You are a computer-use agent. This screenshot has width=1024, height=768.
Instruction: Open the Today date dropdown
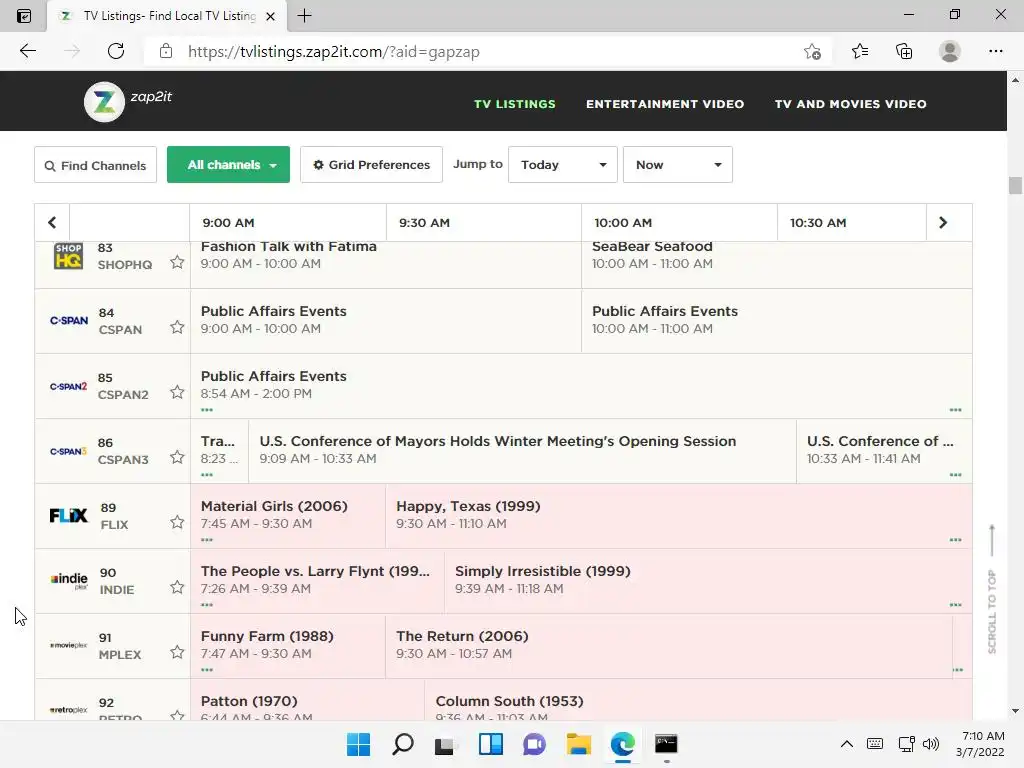point(563,165)
